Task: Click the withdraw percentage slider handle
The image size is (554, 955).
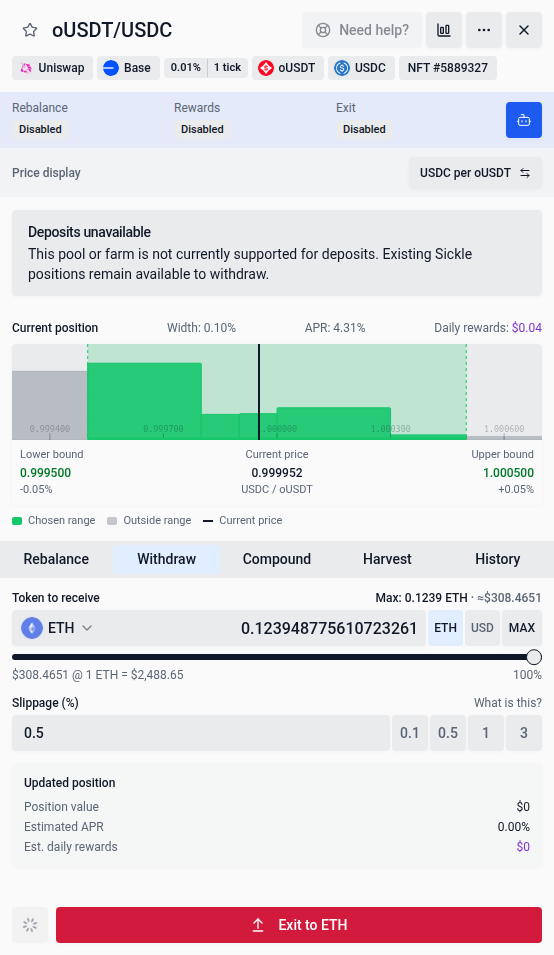Action: [x=534, y=657]
